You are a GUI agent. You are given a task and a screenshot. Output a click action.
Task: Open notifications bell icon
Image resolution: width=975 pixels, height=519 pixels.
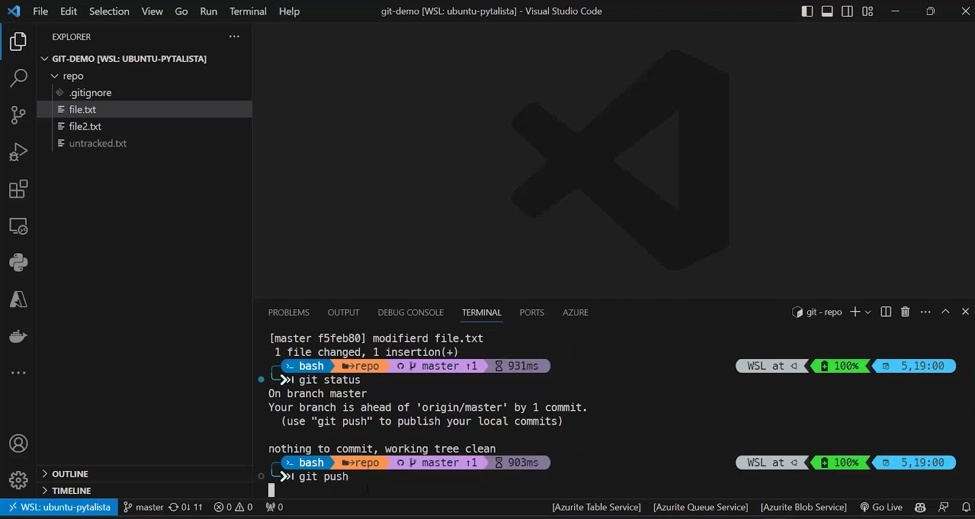tap(966, 507)
